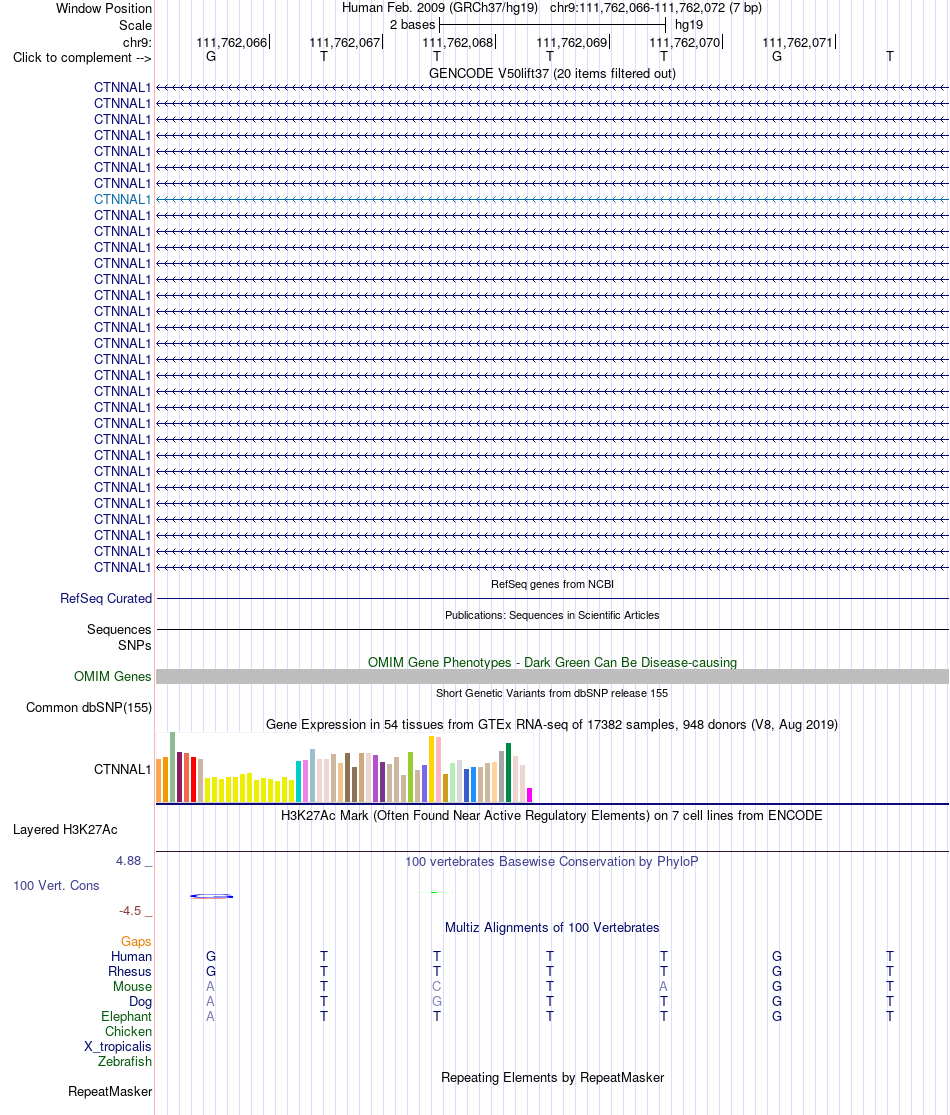The image size is (950, 1115).
Task: Click the Window Position label
Action: click(x=104, y=9)
